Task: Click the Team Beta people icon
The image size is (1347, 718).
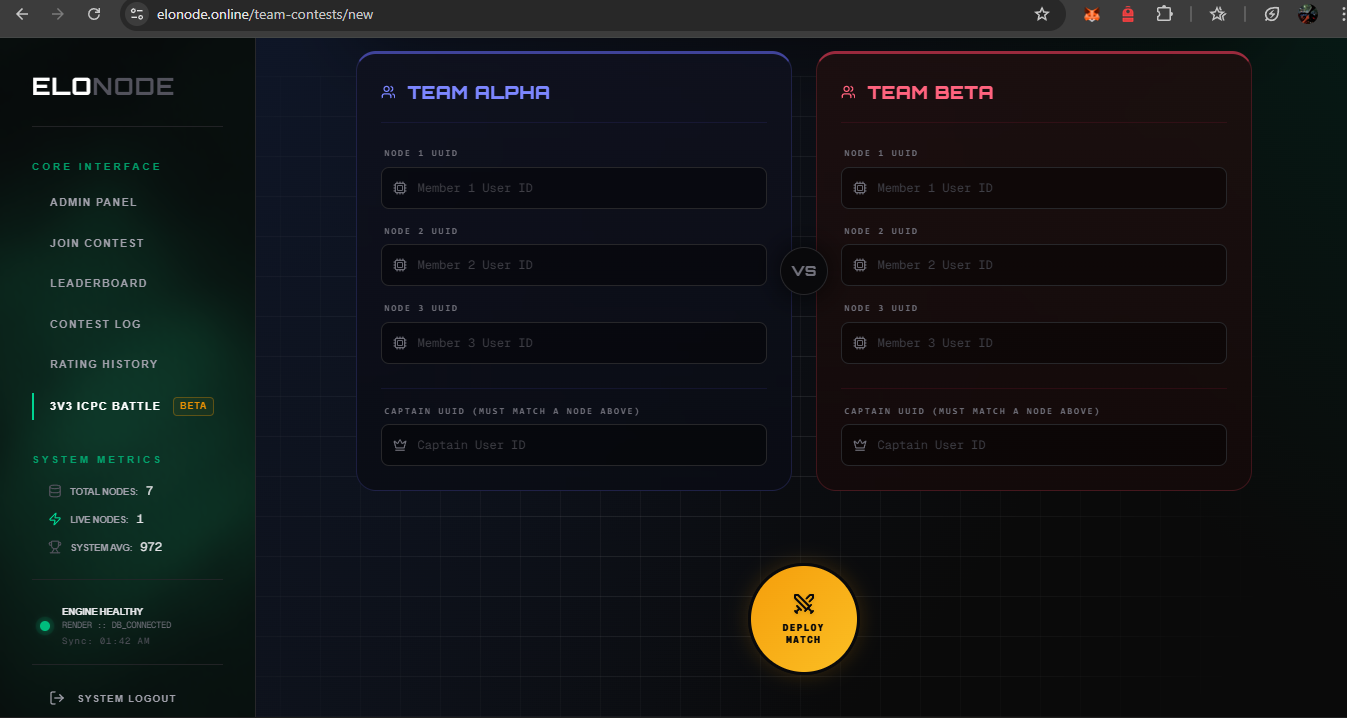Action: [x=849, y=92]
